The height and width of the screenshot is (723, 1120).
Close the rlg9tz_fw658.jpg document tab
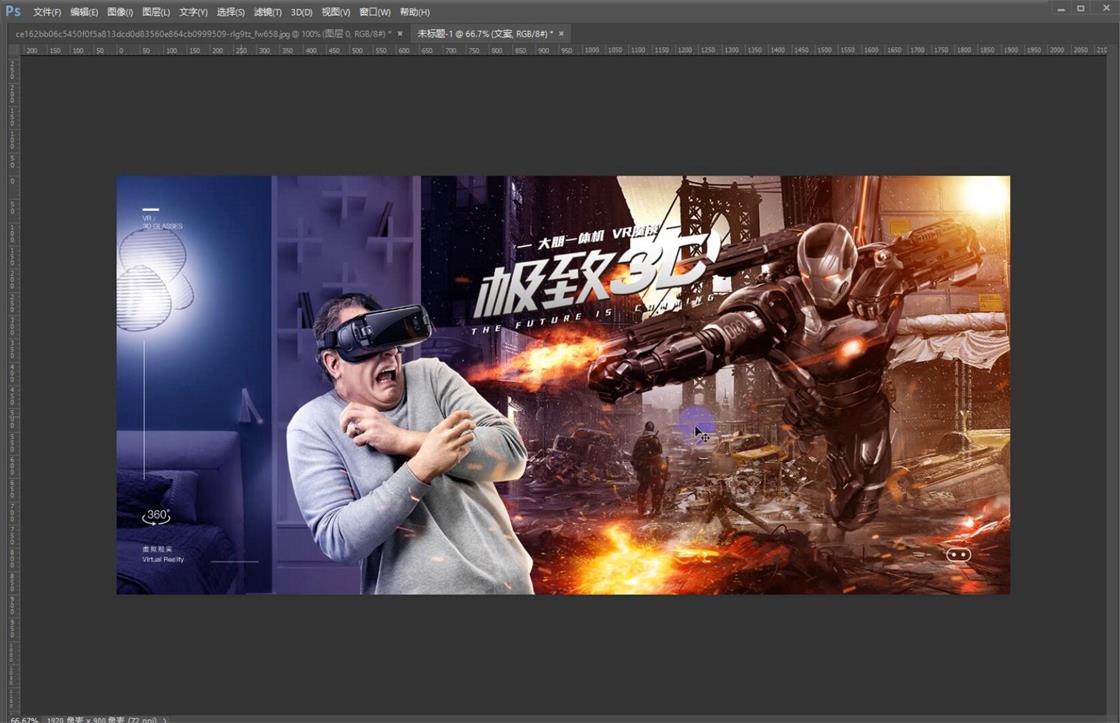click(401, 33)
